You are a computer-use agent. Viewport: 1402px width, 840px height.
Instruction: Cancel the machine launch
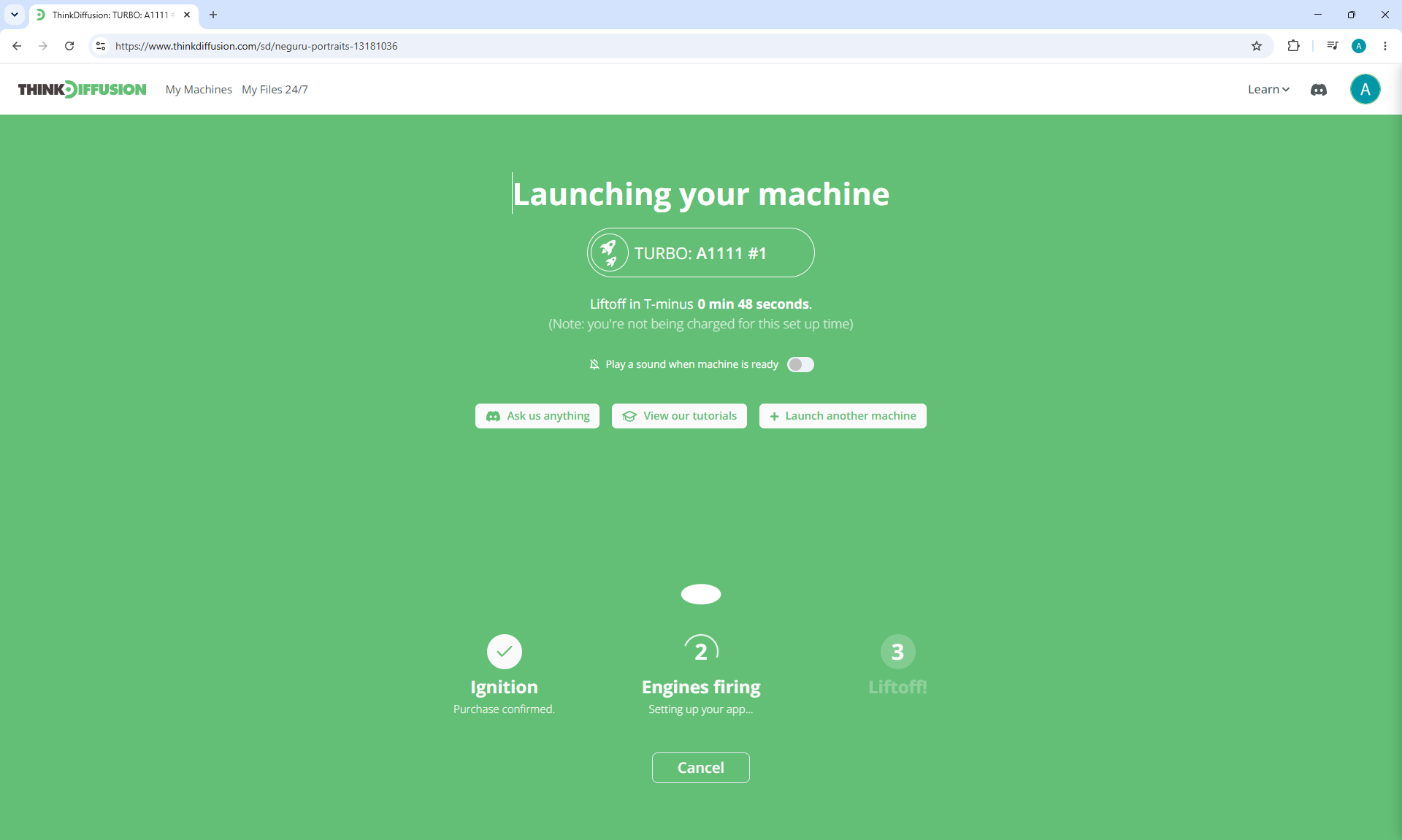pos(701,768)
